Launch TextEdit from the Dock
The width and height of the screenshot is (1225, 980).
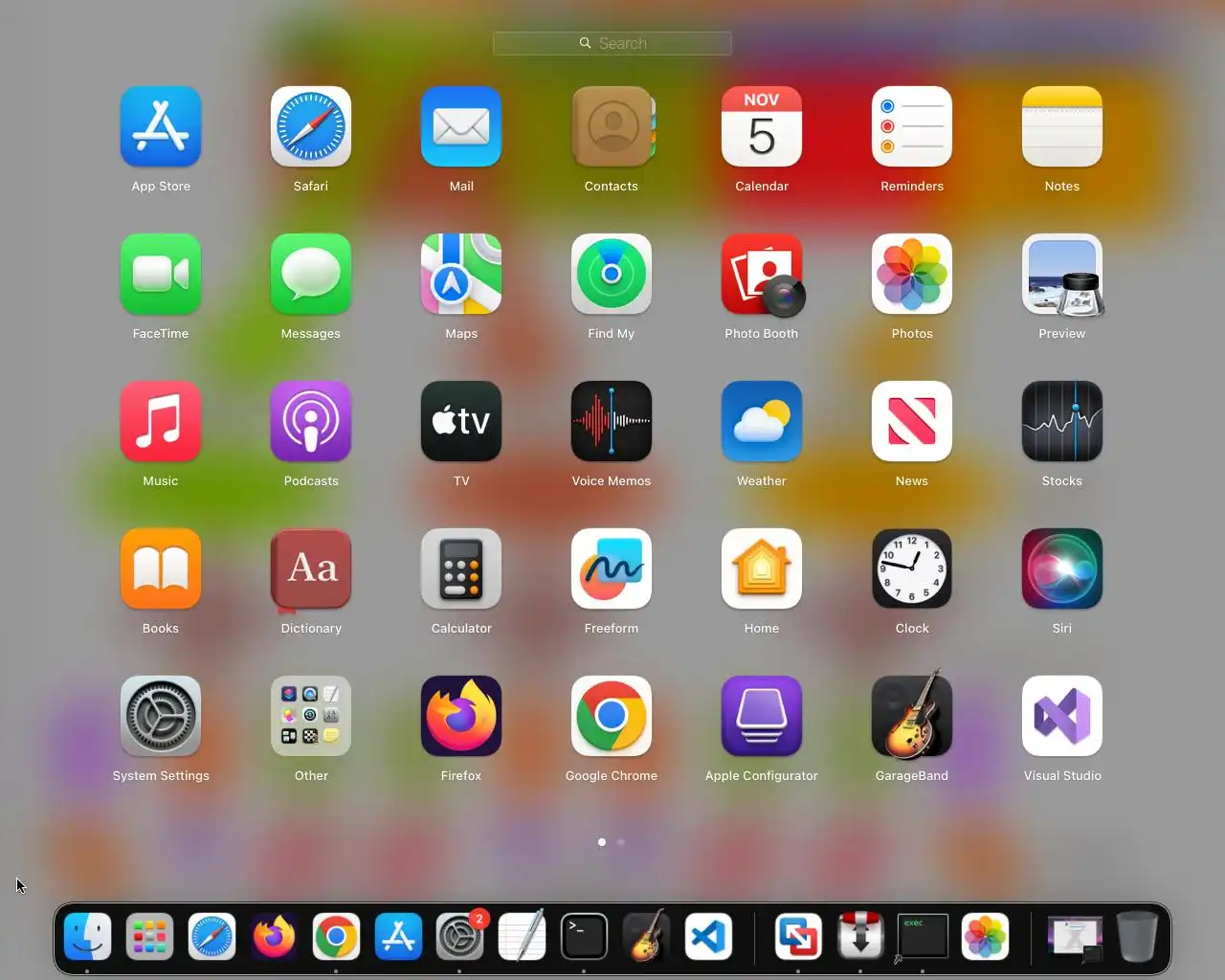[x=523, y=936]
